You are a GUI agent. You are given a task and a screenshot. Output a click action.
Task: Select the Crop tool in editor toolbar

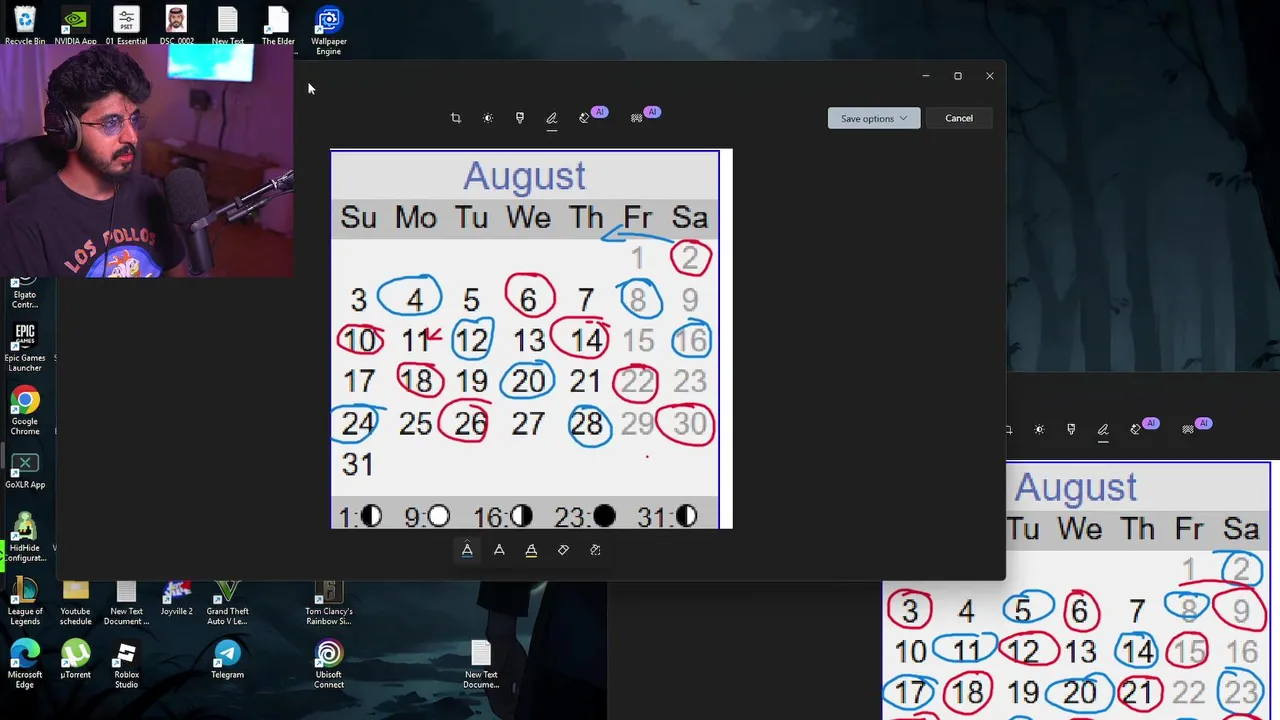456,118
